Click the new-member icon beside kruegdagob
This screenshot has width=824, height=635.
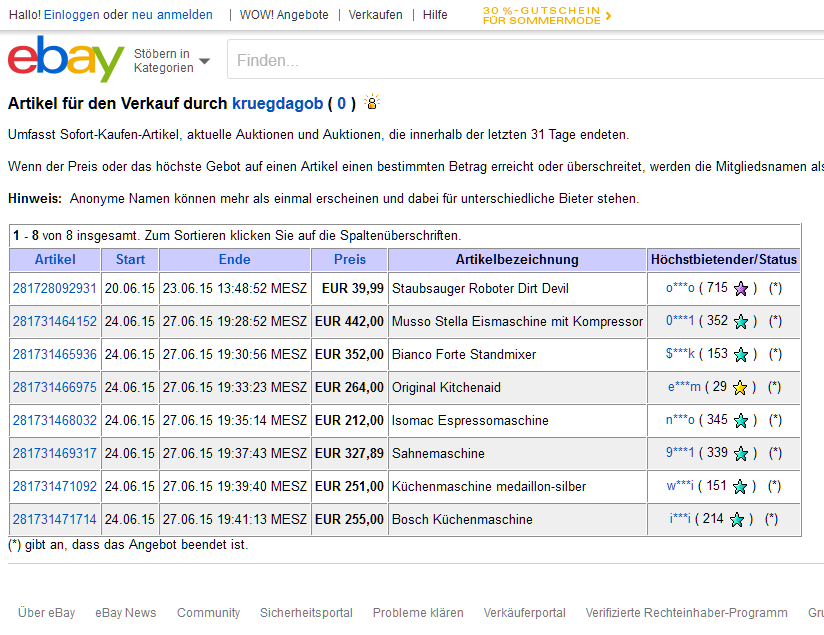[x=372, y=103]
